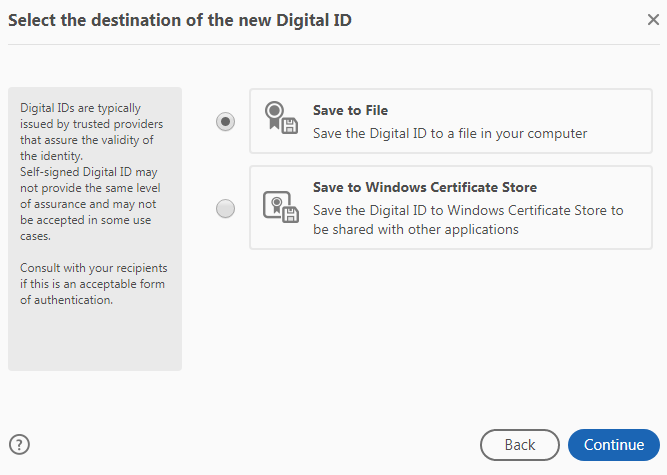Open help via the question mark icon

click(x=19, y=444)
